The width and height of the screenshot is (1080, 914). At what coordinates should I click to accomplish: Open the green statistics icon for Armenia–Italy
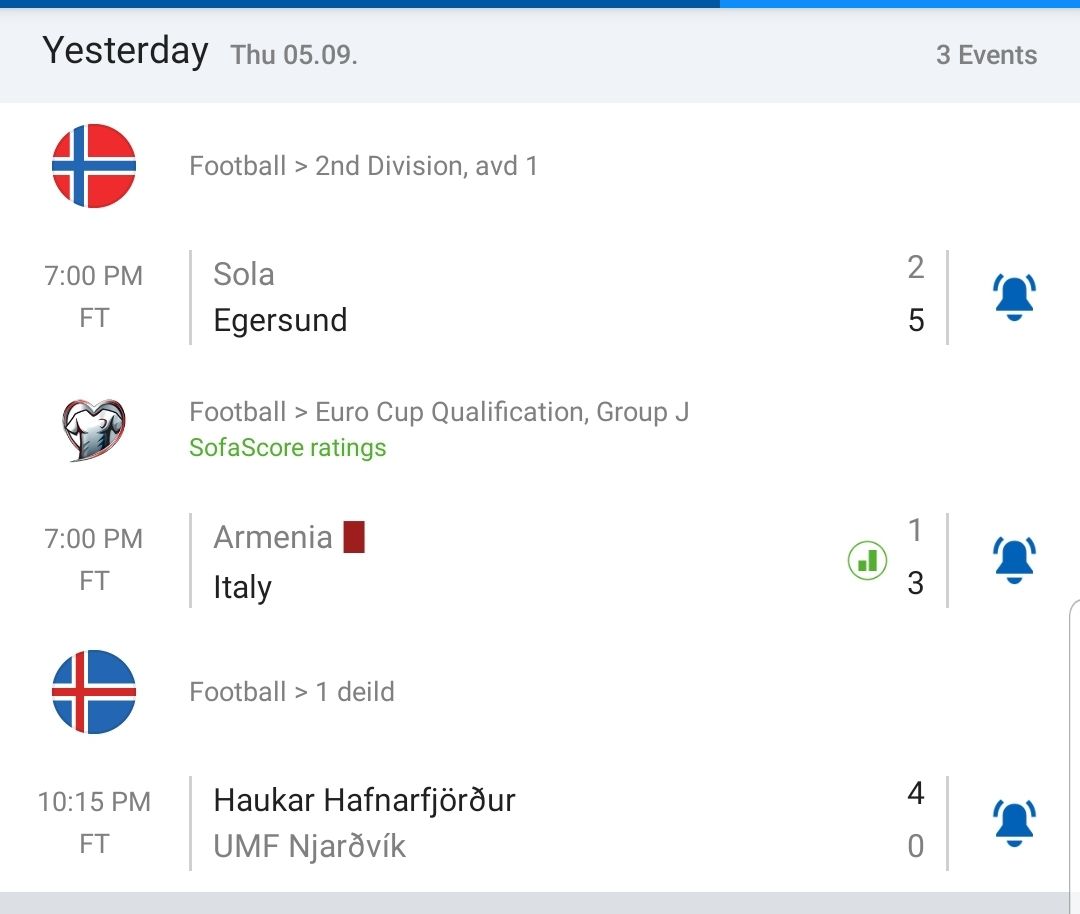pos(867,560)
